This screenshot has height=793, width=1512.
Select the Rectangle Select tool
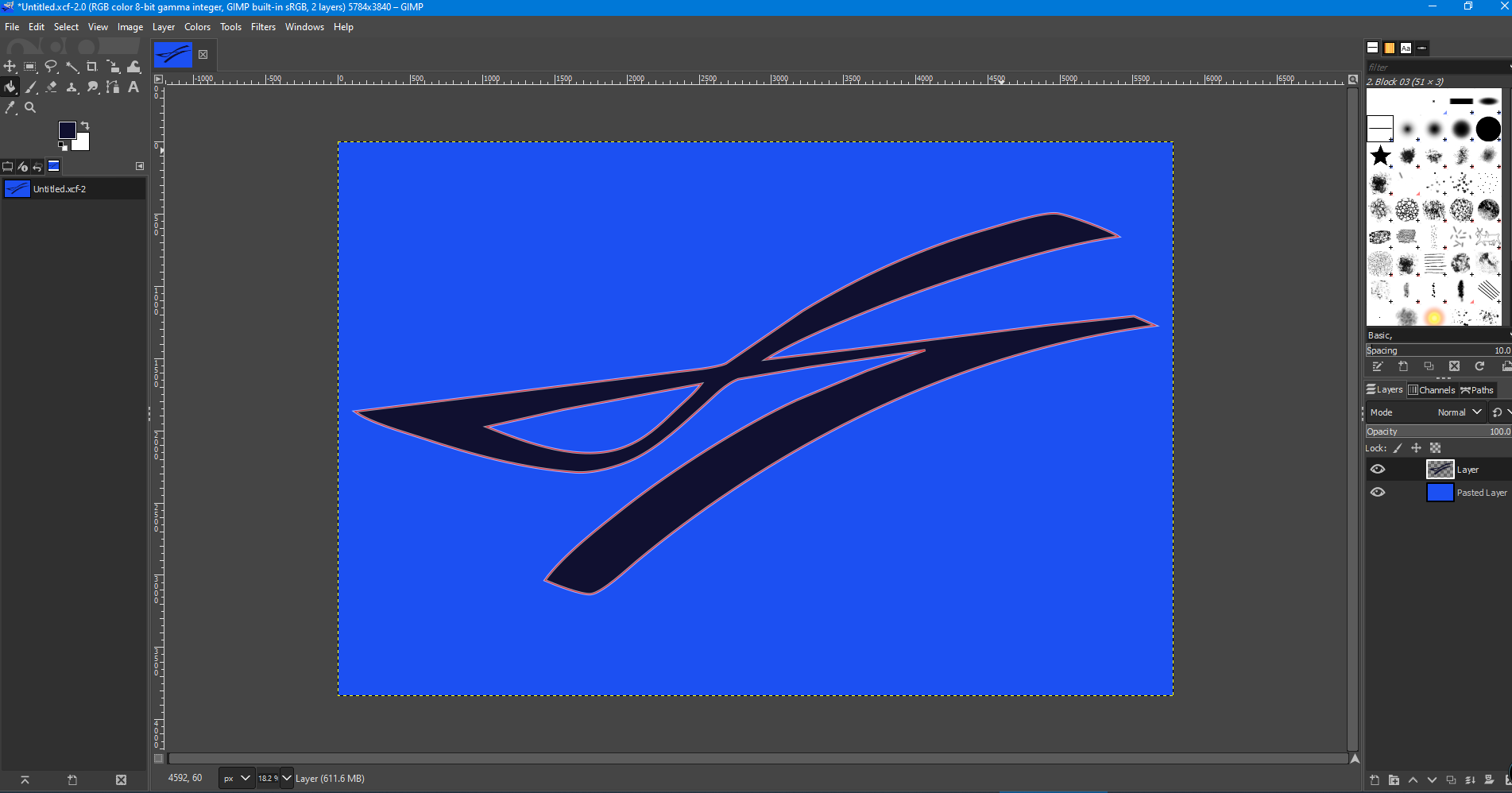(30, 67)
